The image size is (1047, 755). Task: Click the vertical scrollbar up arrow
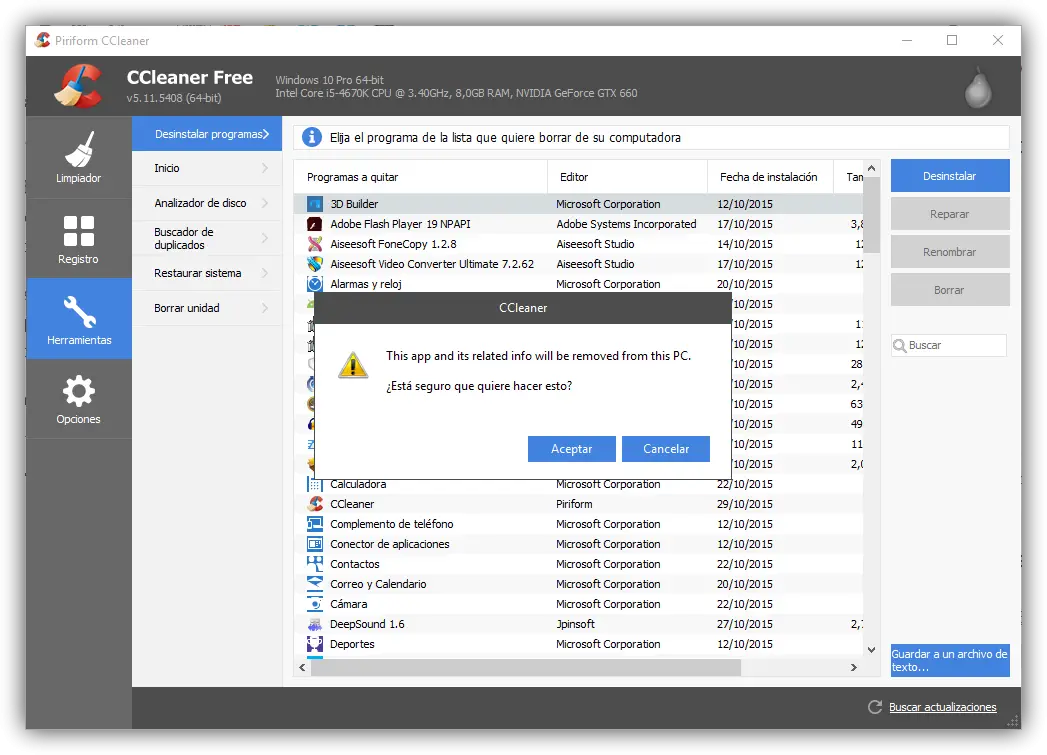click(x=871, y=168)
